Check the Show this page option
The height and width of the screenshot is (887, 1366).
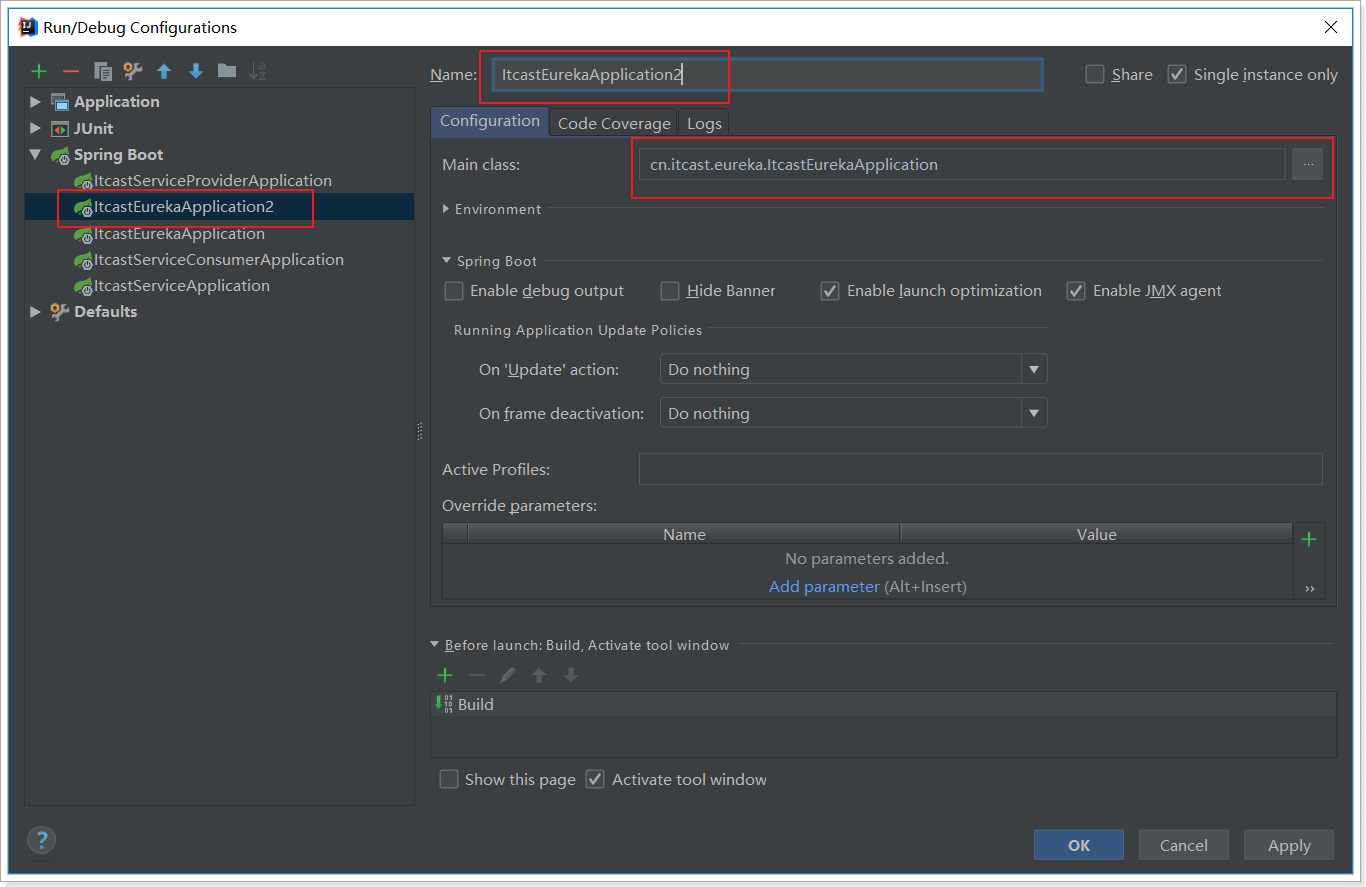(x=449, y=779)
